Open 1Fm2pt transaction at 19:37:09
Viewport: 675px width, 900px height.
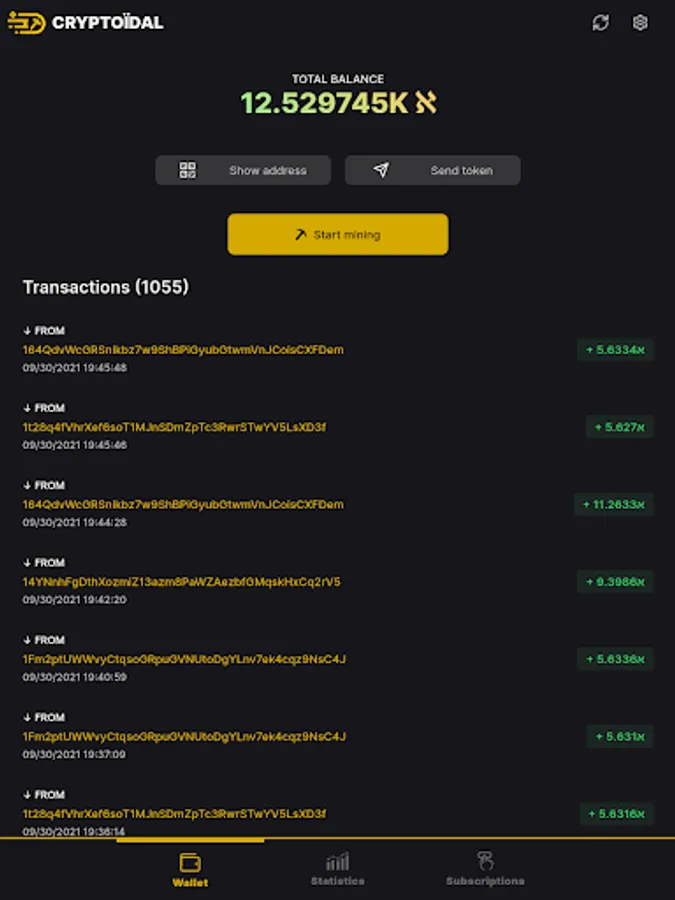[184, 737]
